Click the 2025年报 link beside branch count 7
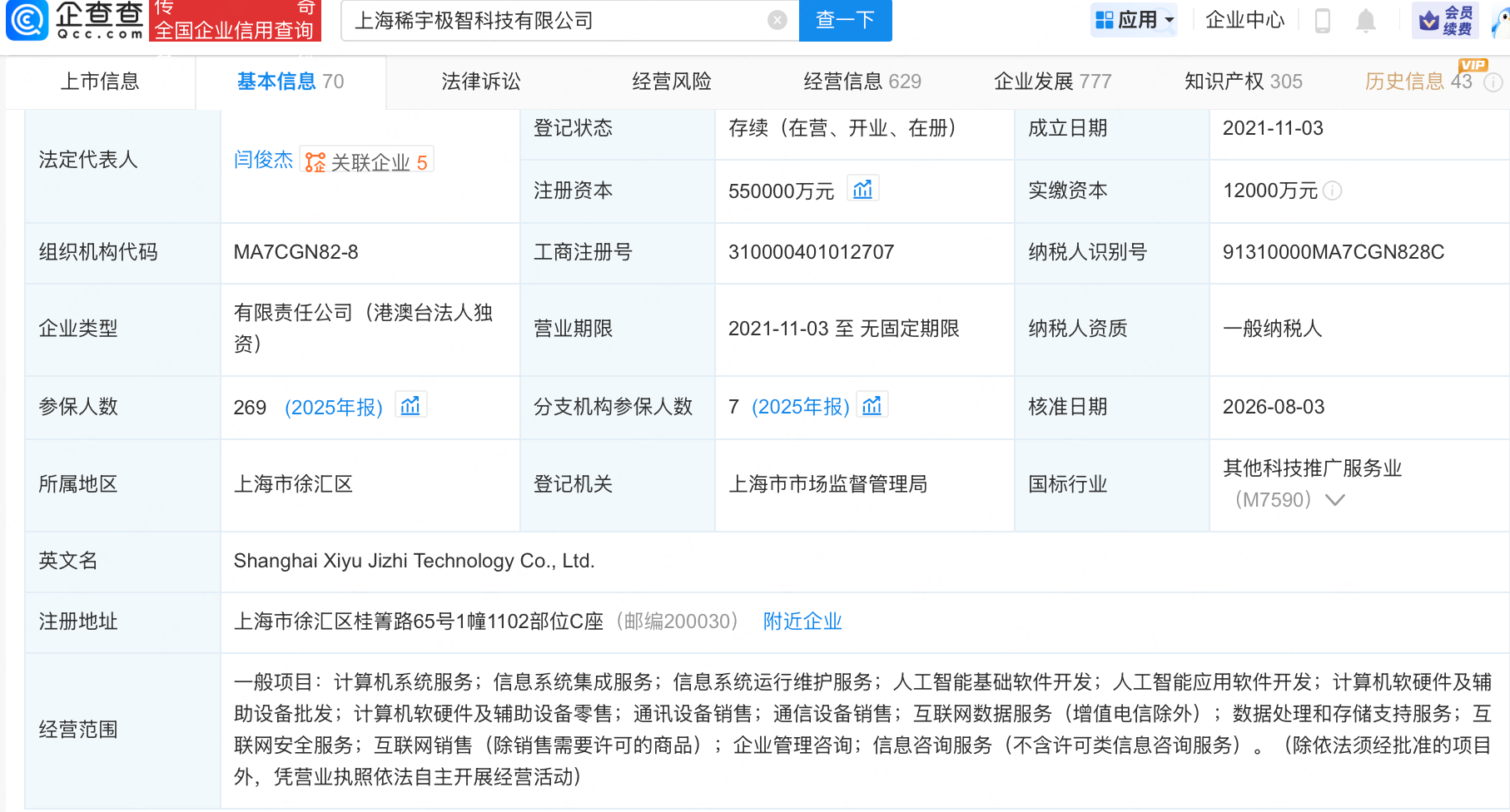Image resolution: width=1510 pixels, height=812 pixels. tap(801, 407)
